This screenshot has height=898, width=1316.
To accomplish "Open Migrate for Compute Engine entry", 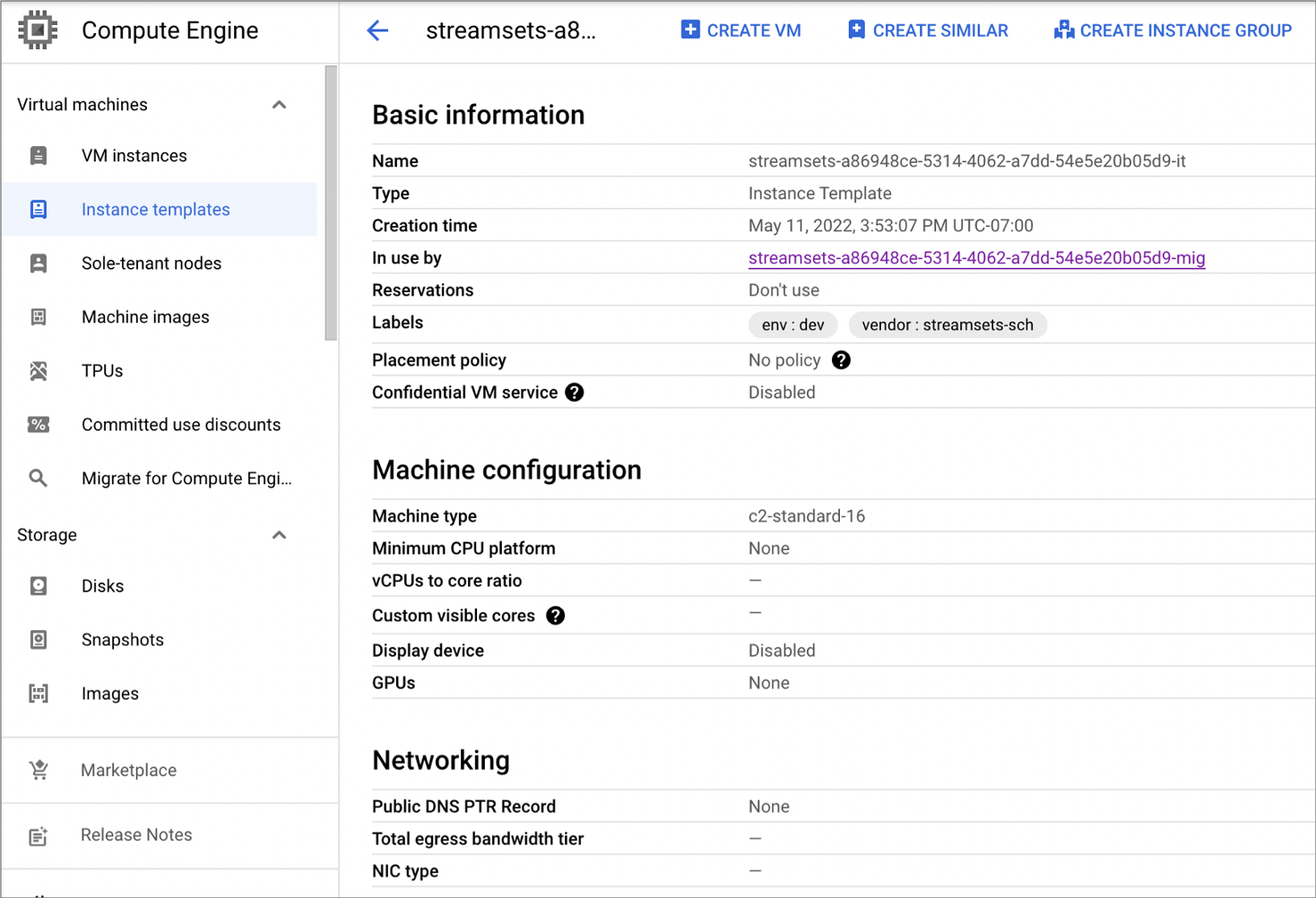I will click(186, 479).
